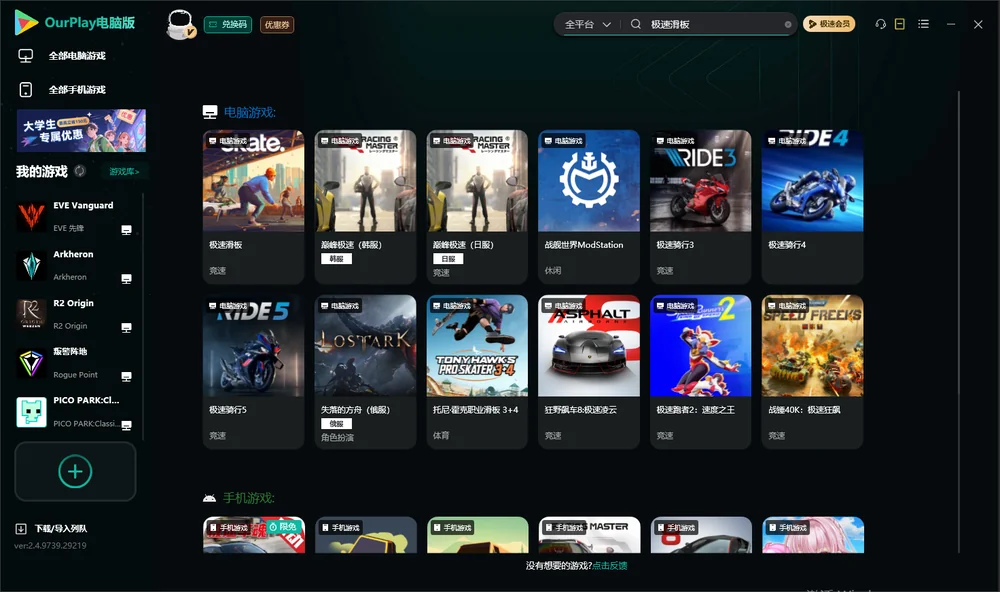Click the download queue icon
The width and height of the screenshot is (1000, 592).
coord(21,528)
